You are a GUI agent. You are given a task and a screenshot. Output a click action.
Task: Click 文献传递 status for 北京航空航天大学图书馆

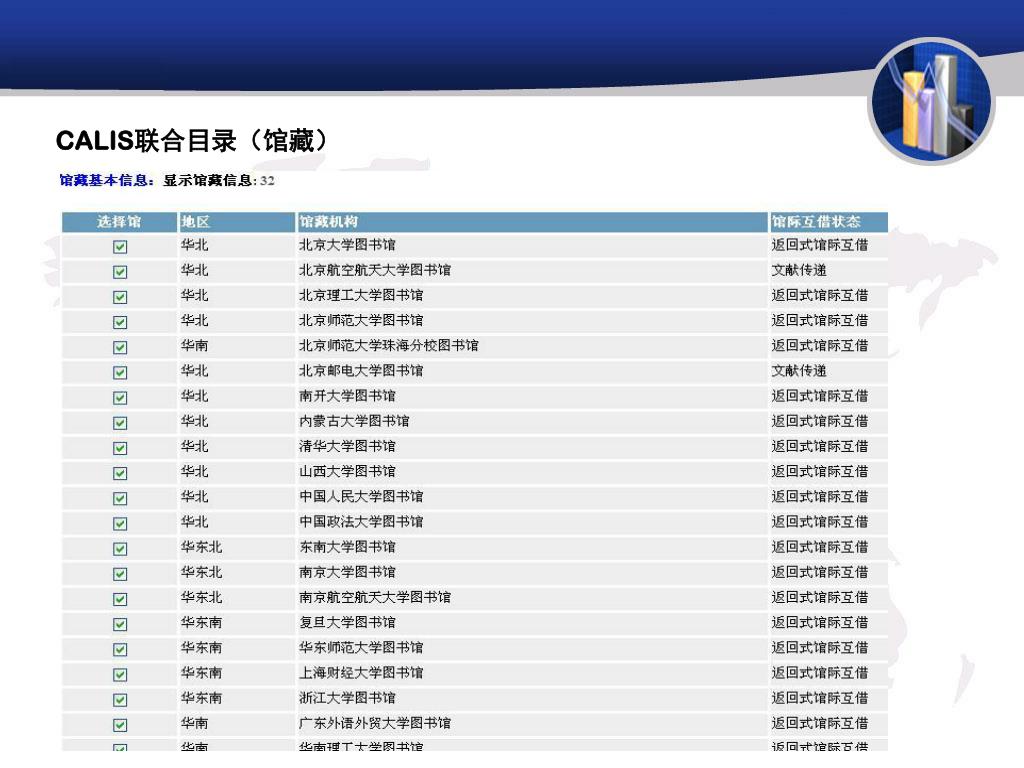click(x=799, y=270)
